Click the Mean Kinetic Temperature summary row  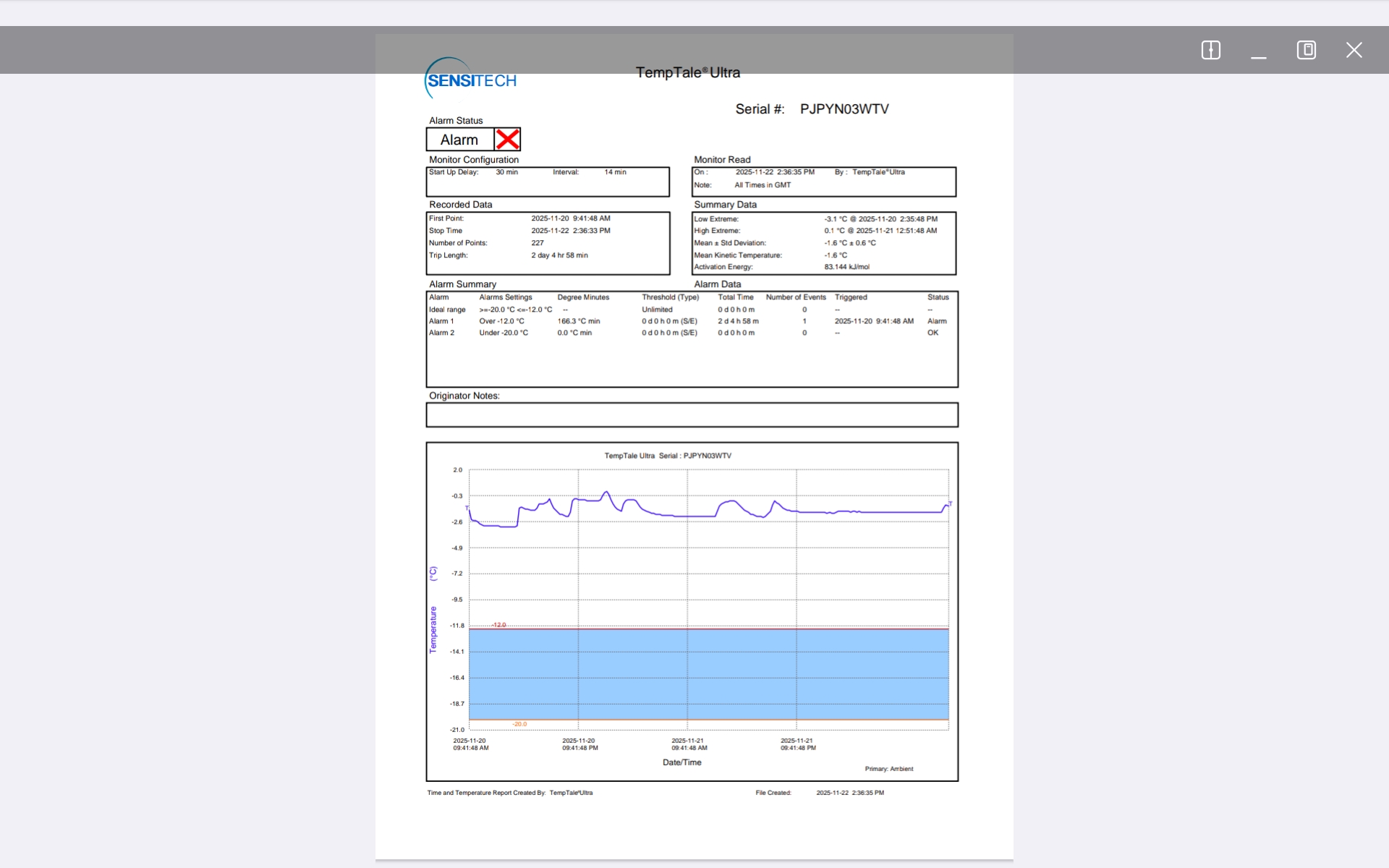(738, 255)
